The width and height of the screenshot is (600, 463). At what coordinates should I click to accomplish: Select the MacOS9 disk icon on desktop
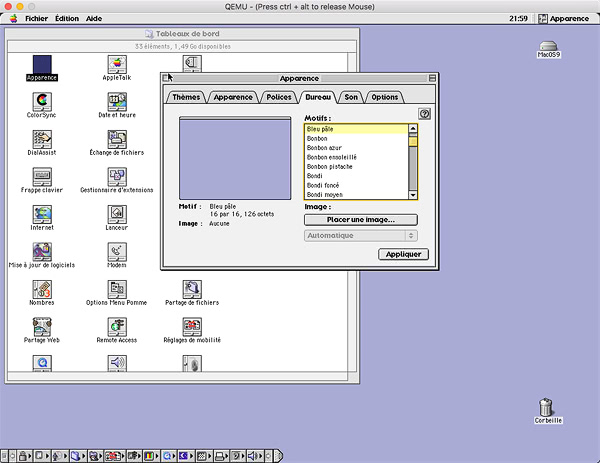(549, 49)
